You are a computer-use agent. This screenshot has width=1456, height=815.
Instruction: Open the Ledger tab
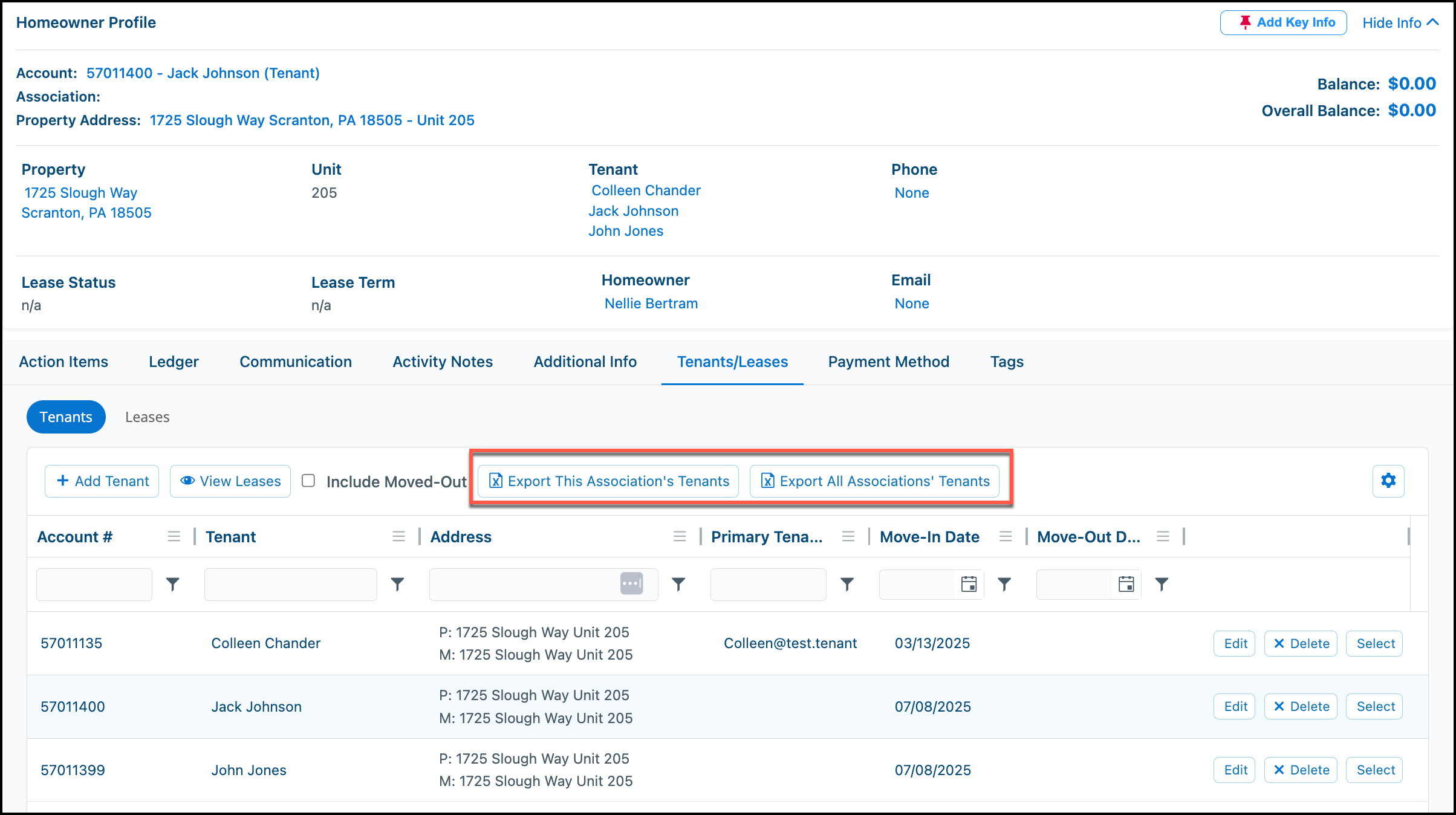(x=174, y=362)
